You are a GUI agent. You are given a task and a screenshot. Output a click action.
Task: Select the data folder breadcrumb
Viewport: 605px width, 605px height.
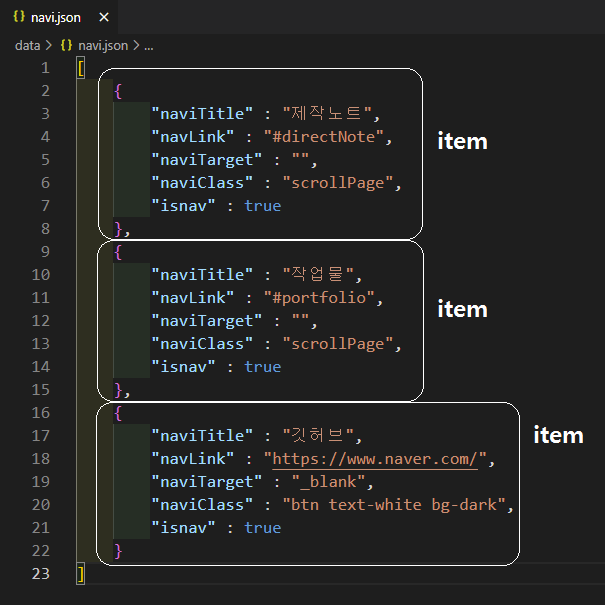(x=27, y=45)
